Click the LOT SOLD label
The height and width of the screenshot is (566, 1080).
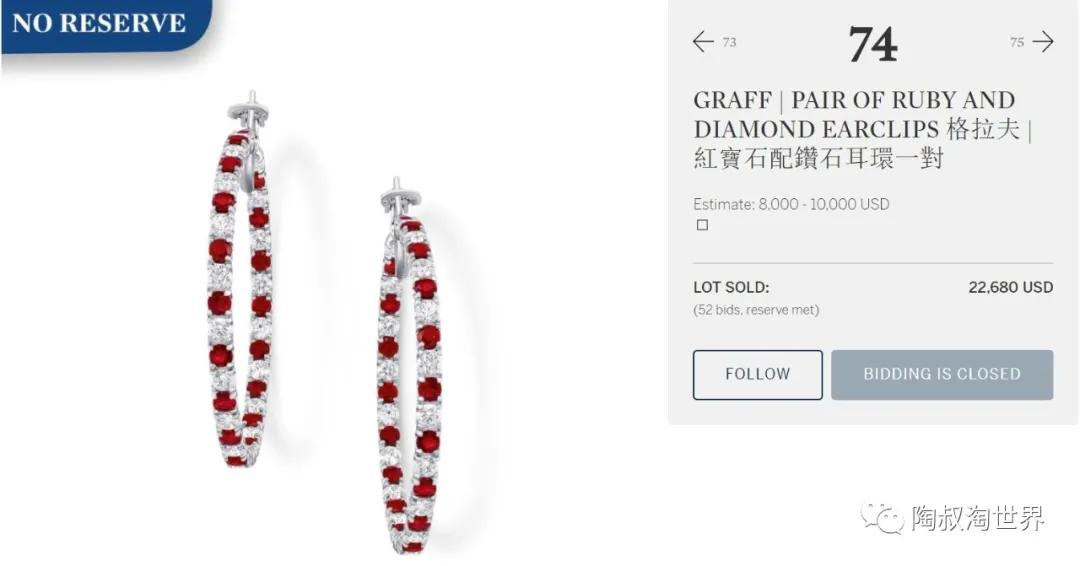coord(731,287)
